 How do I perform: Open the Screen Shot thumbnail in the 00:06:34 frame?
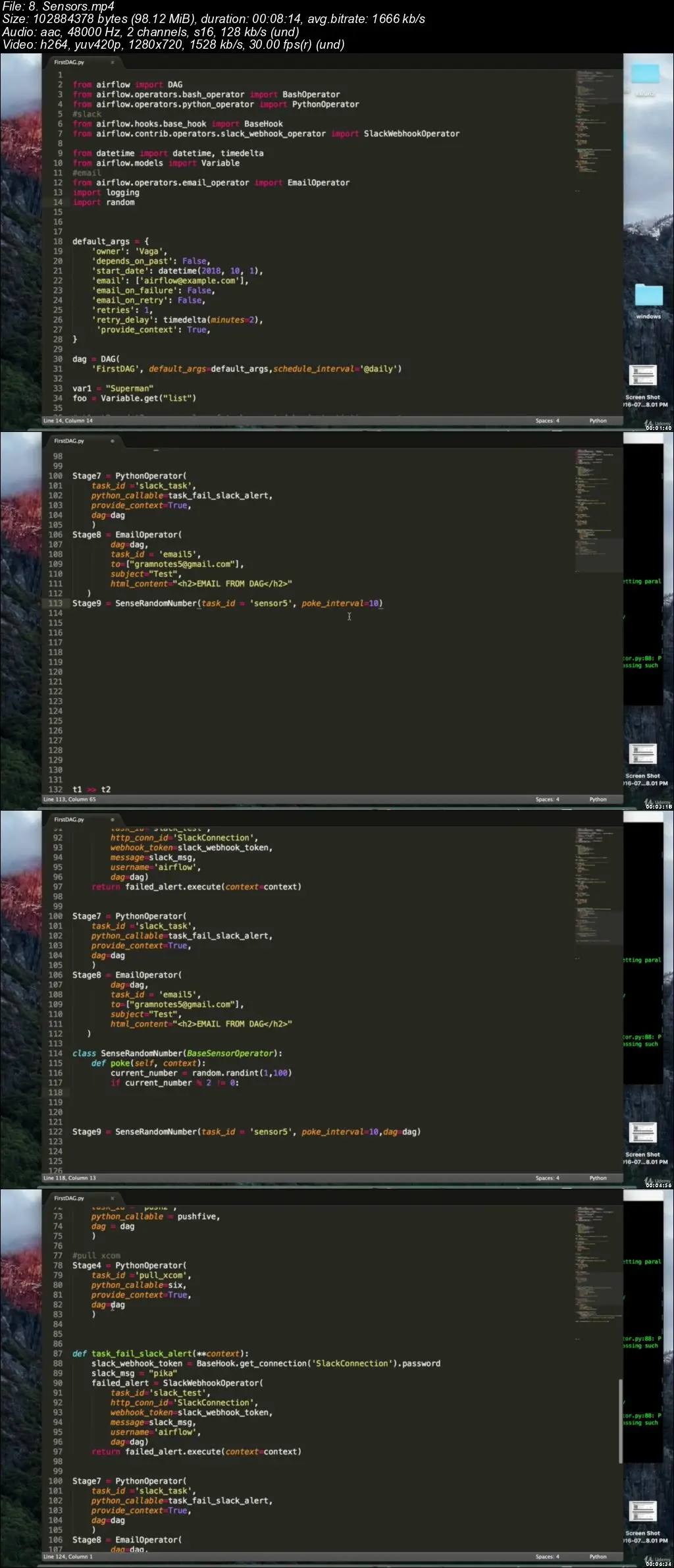pyautogui.click(x=642, y=1511)
